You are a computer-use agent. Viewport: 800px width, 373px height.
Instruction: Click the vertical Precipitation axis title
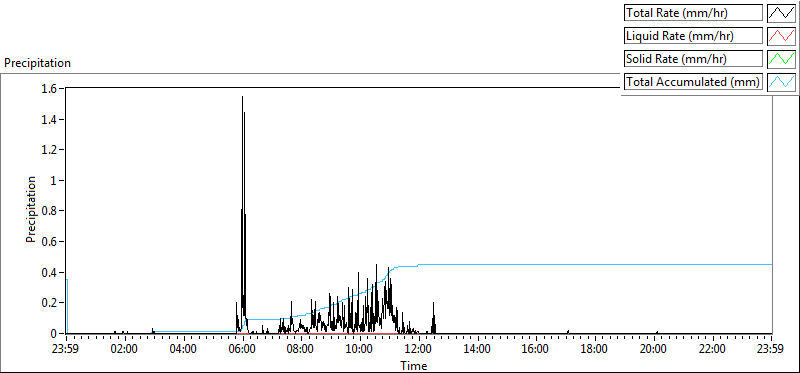31,209
